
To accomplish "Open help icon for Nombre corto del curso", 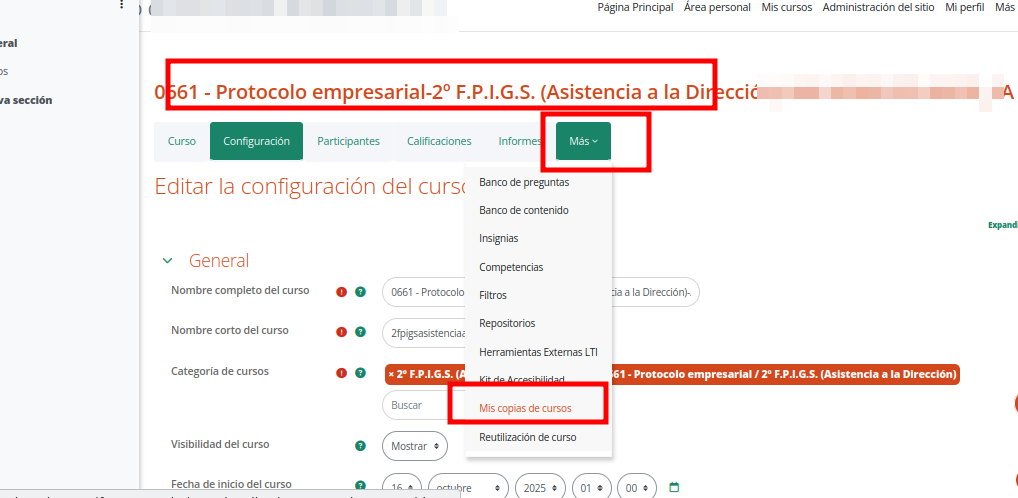I will pyautogui.click(x=360, y=332).
